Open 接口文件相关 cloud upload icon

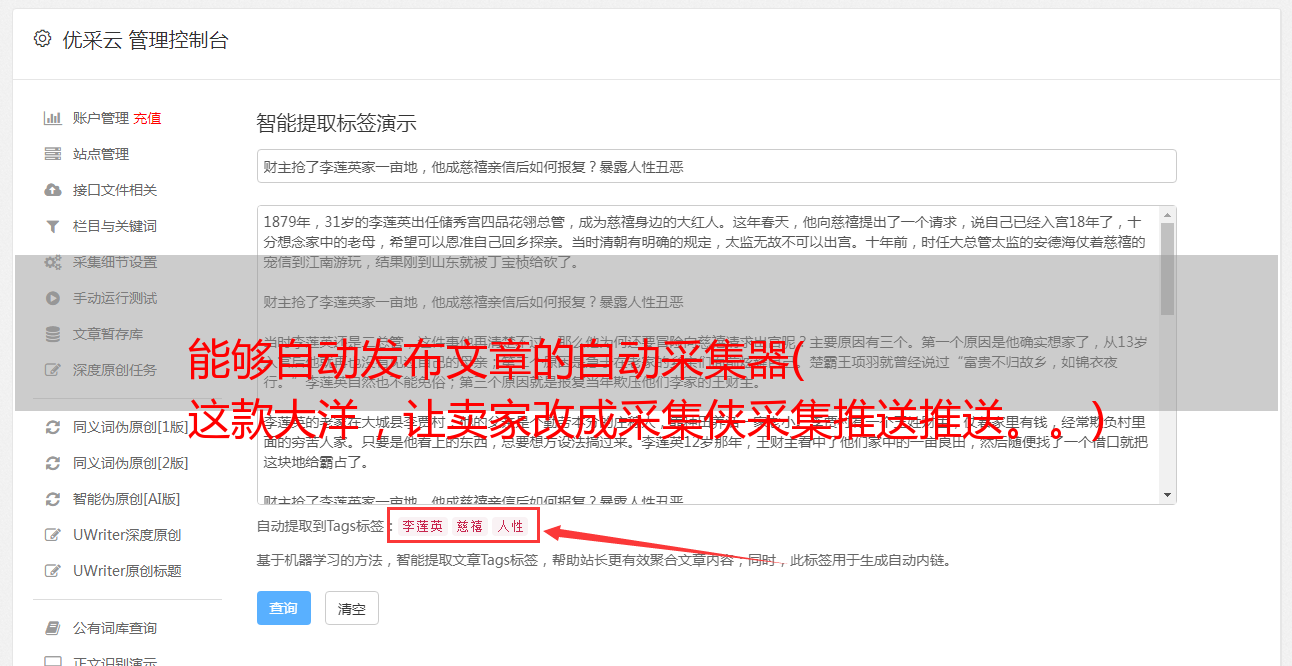click(x=53, y=190)
